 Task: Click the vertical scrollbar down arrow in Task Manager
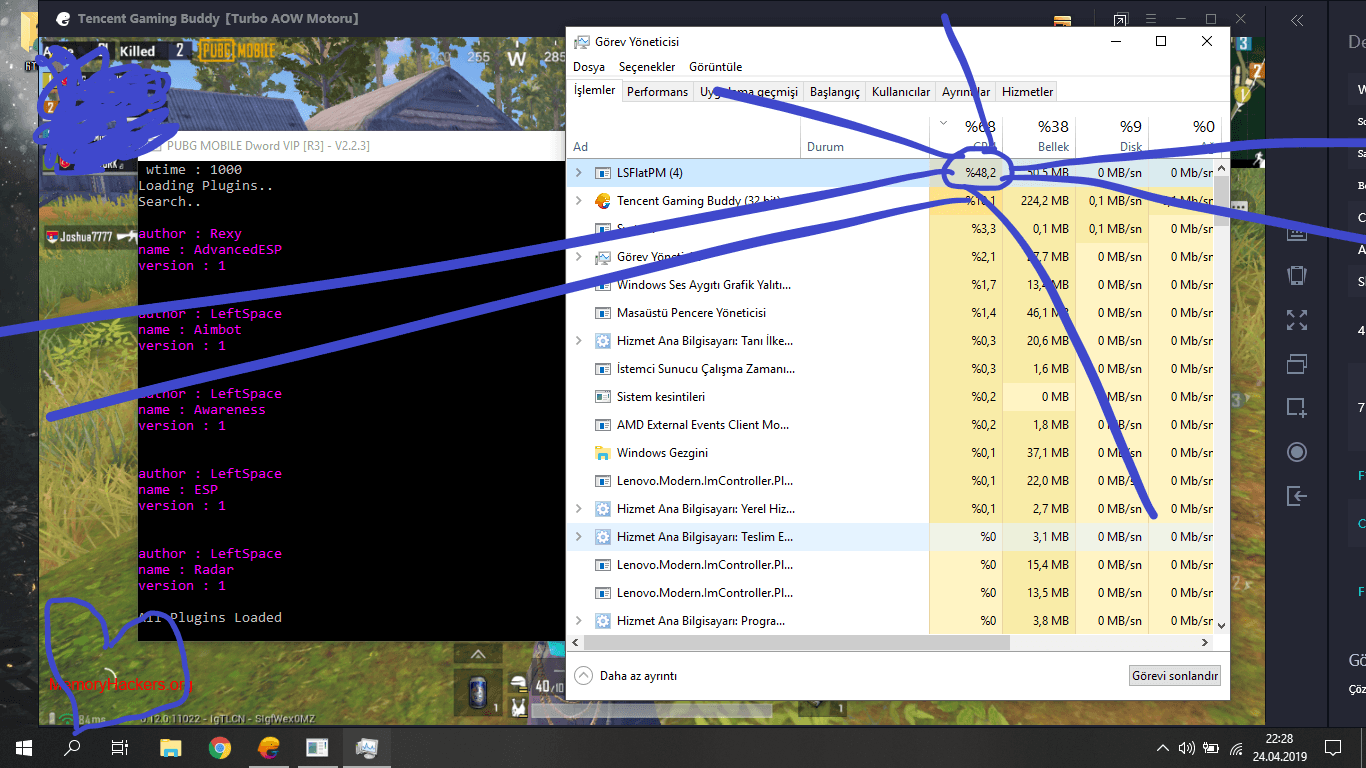pyautogui.click(x=1221, y=625)
